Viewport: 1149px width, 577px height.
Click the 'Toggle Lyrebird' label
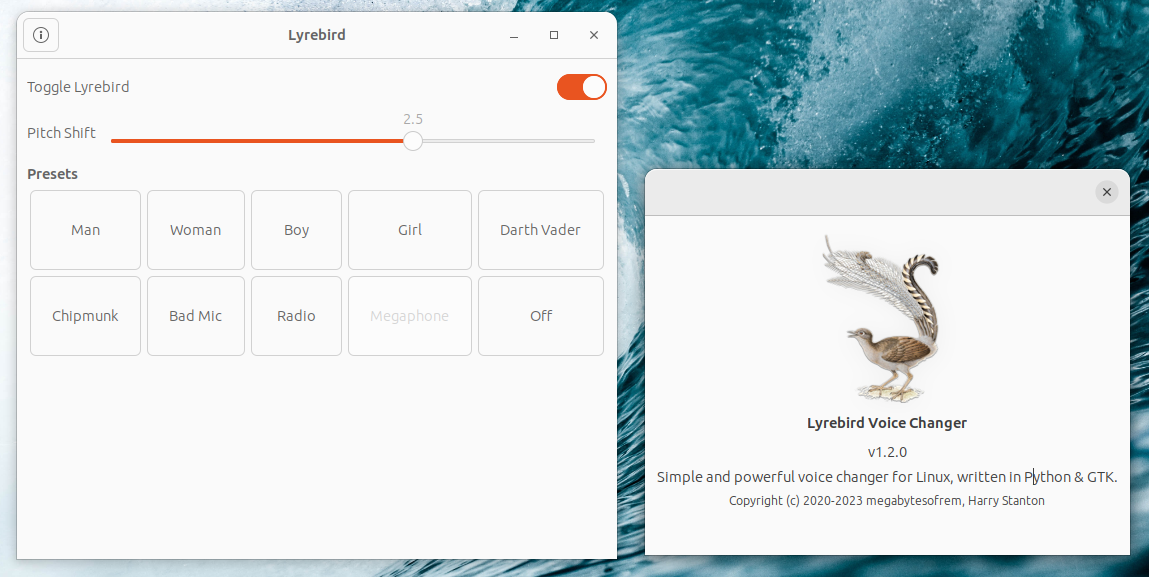click(x=78, y=87)
